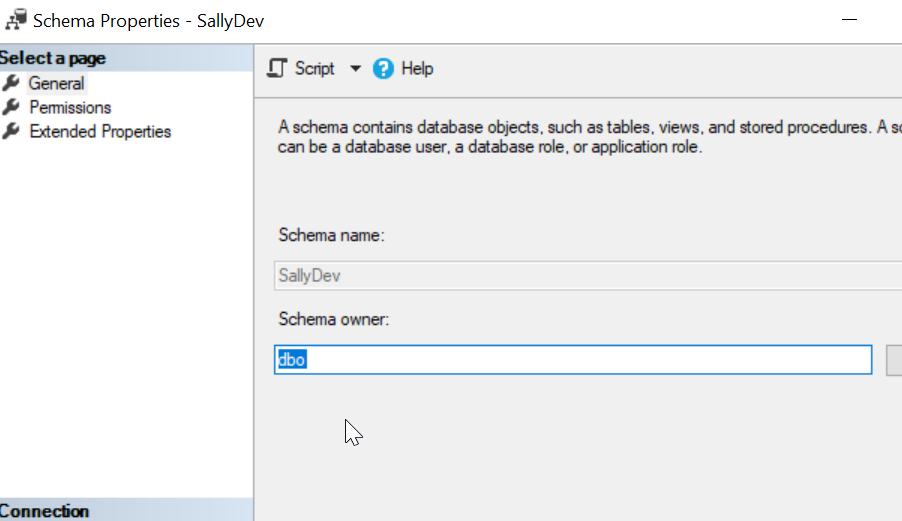902x521 pixels.
Task: Click the Script scroll icon in toolbar
Action: (279, 68)
